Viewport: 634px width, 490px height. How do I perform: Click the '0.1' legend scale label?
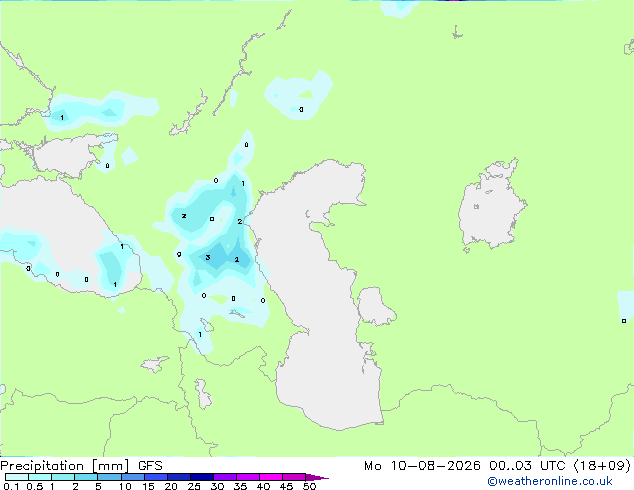tap(11, 486)
